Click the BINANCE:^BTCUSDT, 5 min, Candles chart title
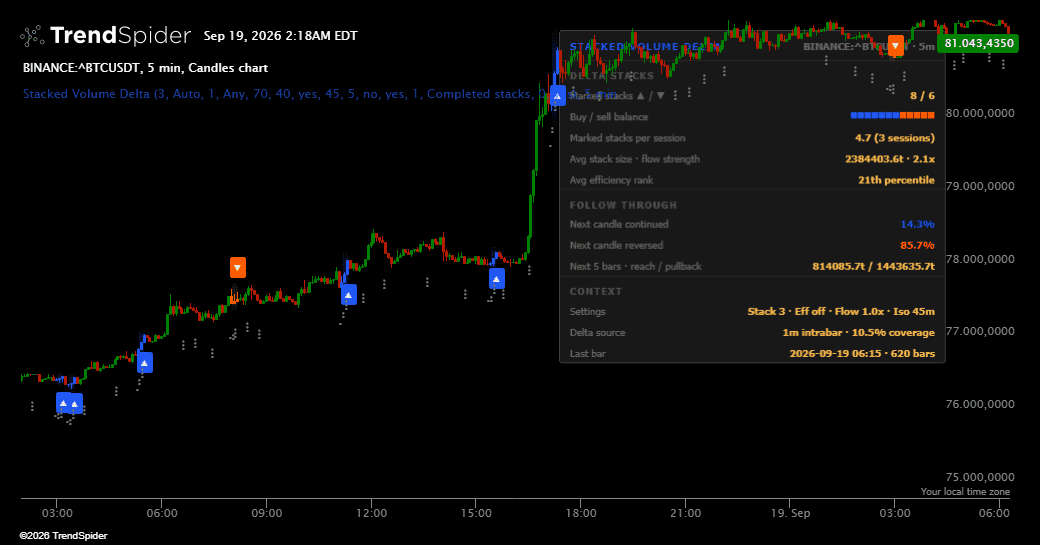This screenshot has width=1040, height=545. (x=145, y=68)
